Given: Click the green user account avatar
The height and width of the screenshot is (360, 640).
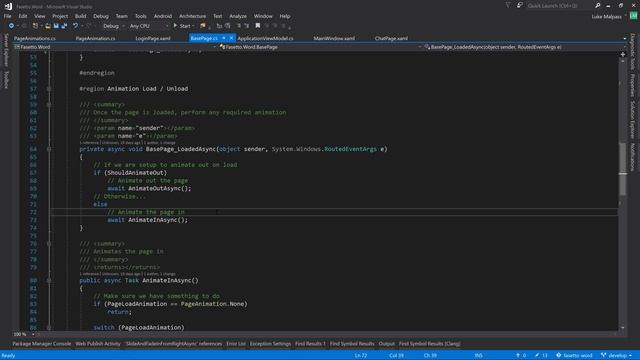Looking at the screenshot, I should pyautogui.click(x=633, y=16).
